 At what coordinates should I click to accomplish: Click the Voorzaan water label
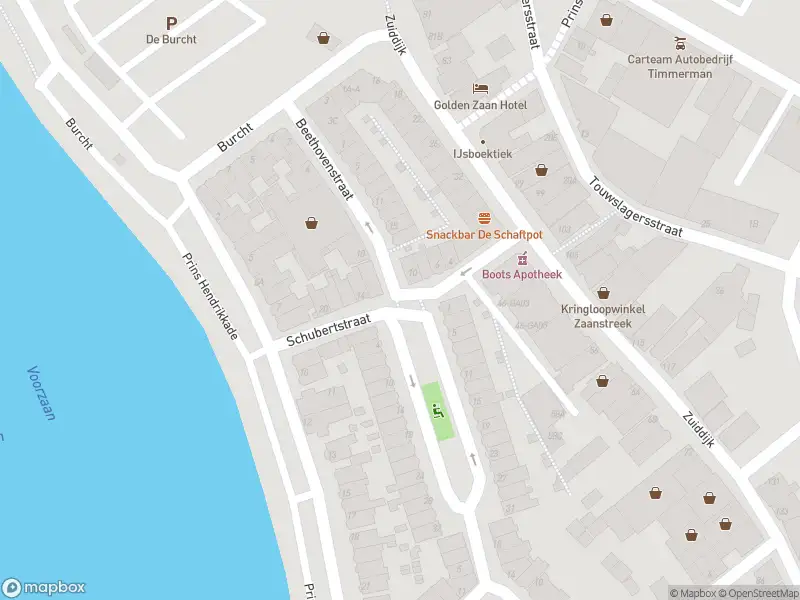point(41,393)
